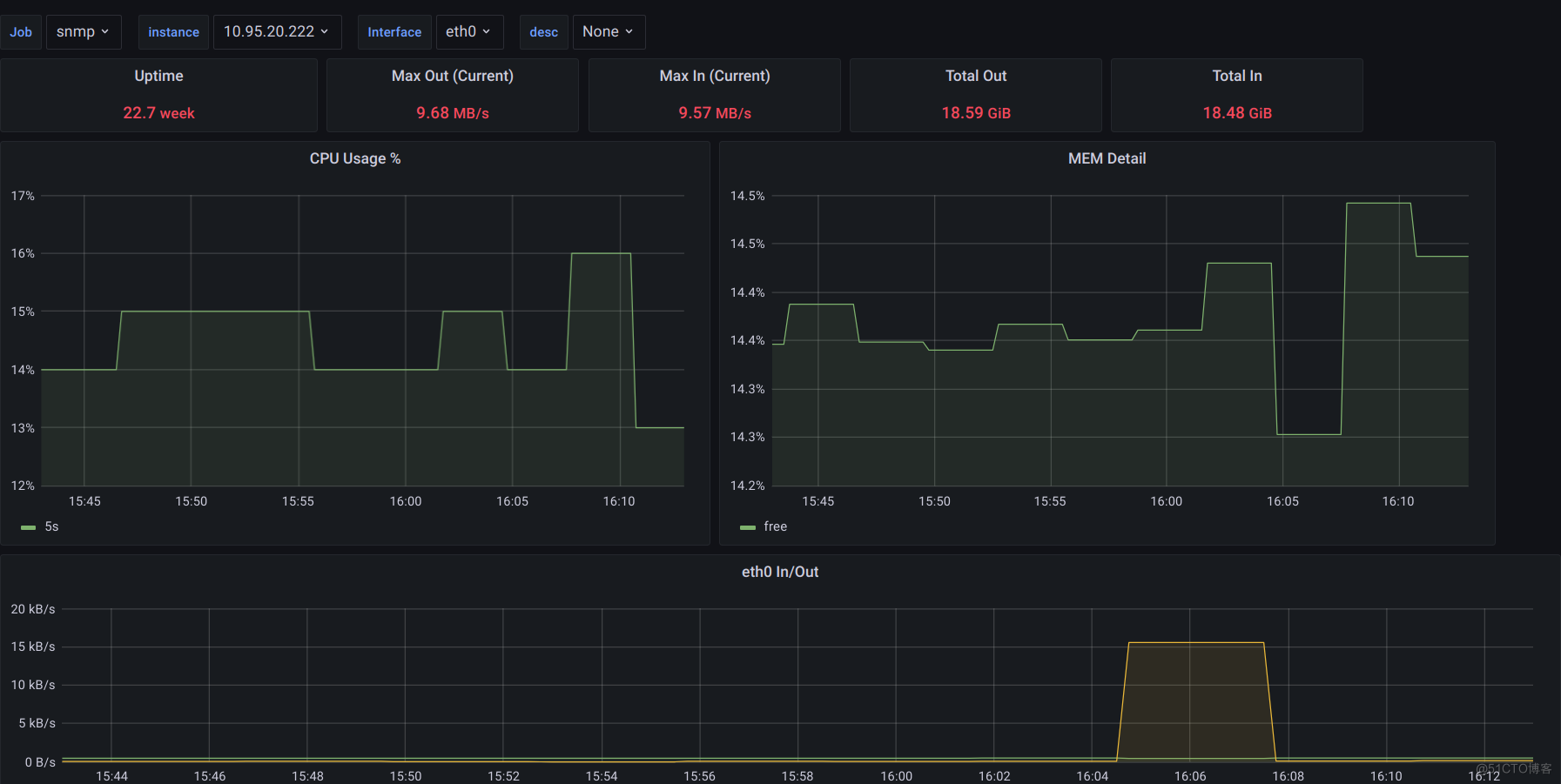
Task: Click the Interface variable label
Action: (x=394, y=32)
